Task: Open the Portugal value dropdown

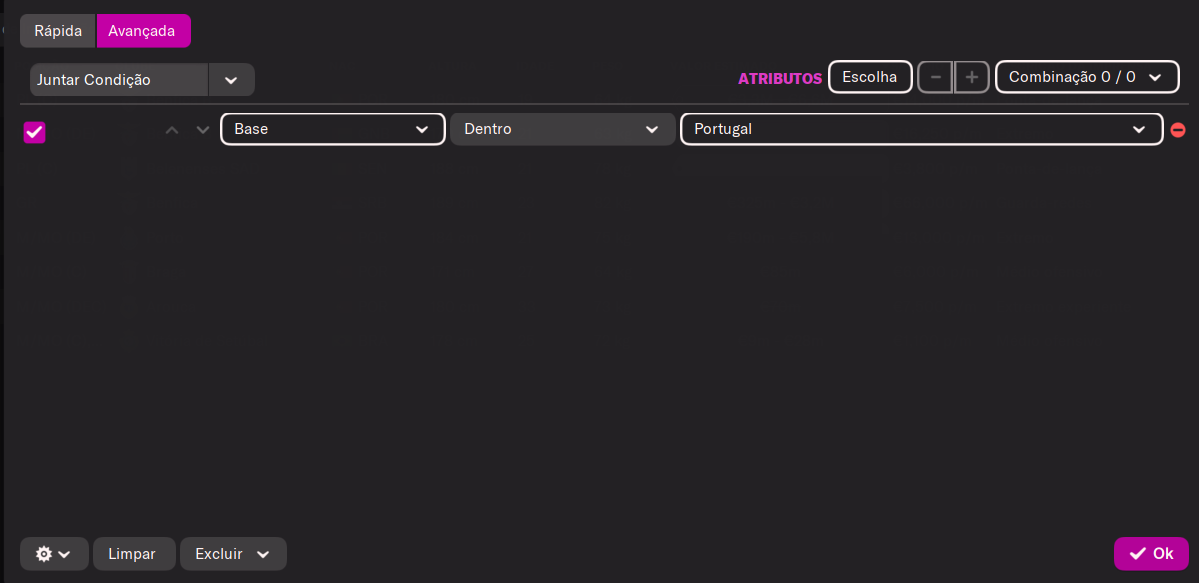Action: click(922, 129)
